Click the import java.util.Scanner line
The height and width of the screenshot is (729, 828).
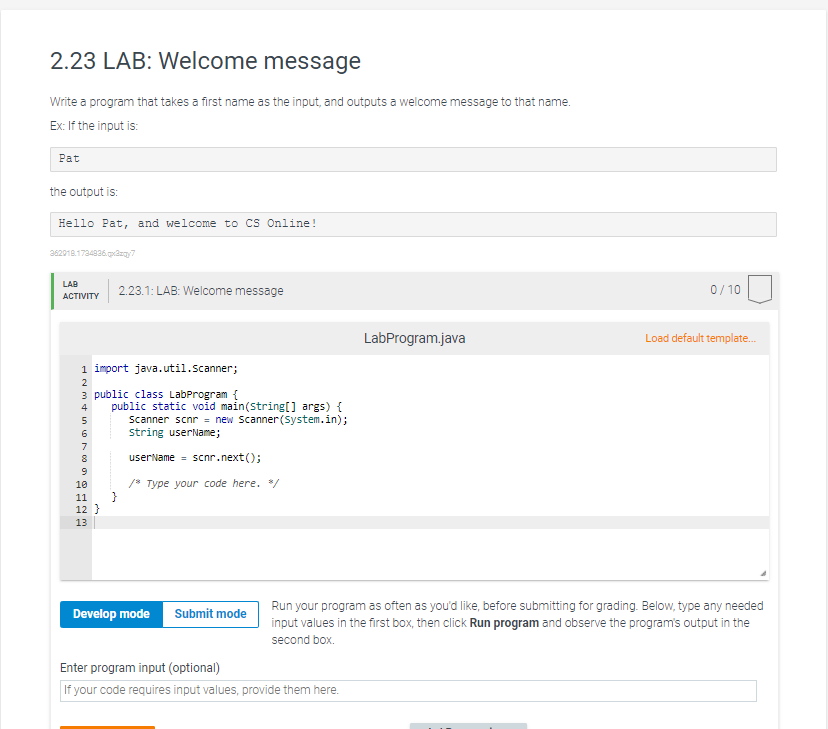tap(166, 368)
